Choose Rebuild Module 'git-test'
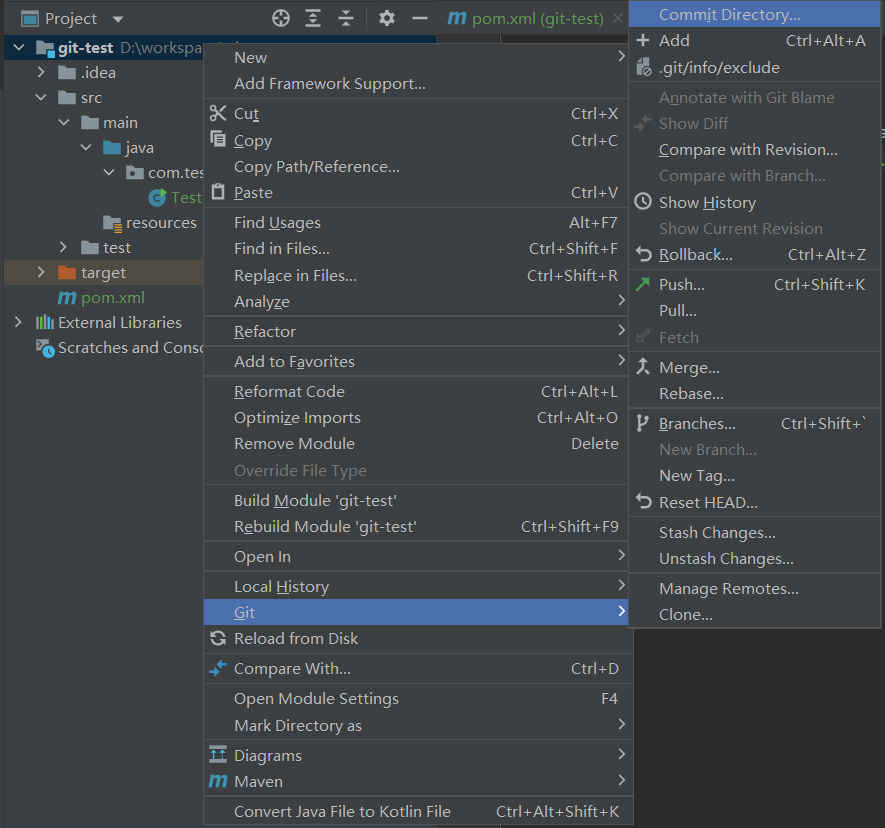The image size is (885, 828). coord(416,527)
